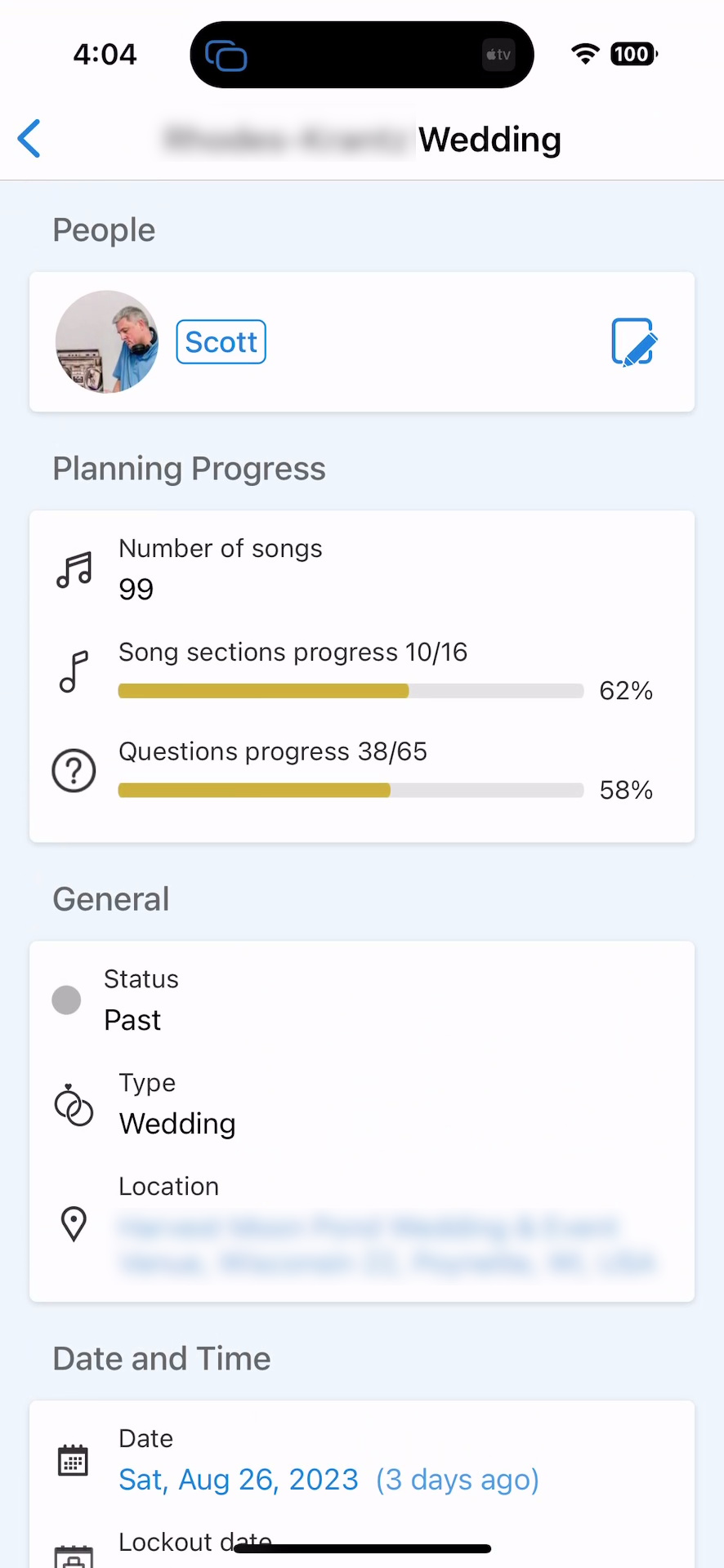Image resolution: width=724 pixels, height=1568 pixels.
Task: Tap the lockout date calendar icon
Action: coord(74,1557)
